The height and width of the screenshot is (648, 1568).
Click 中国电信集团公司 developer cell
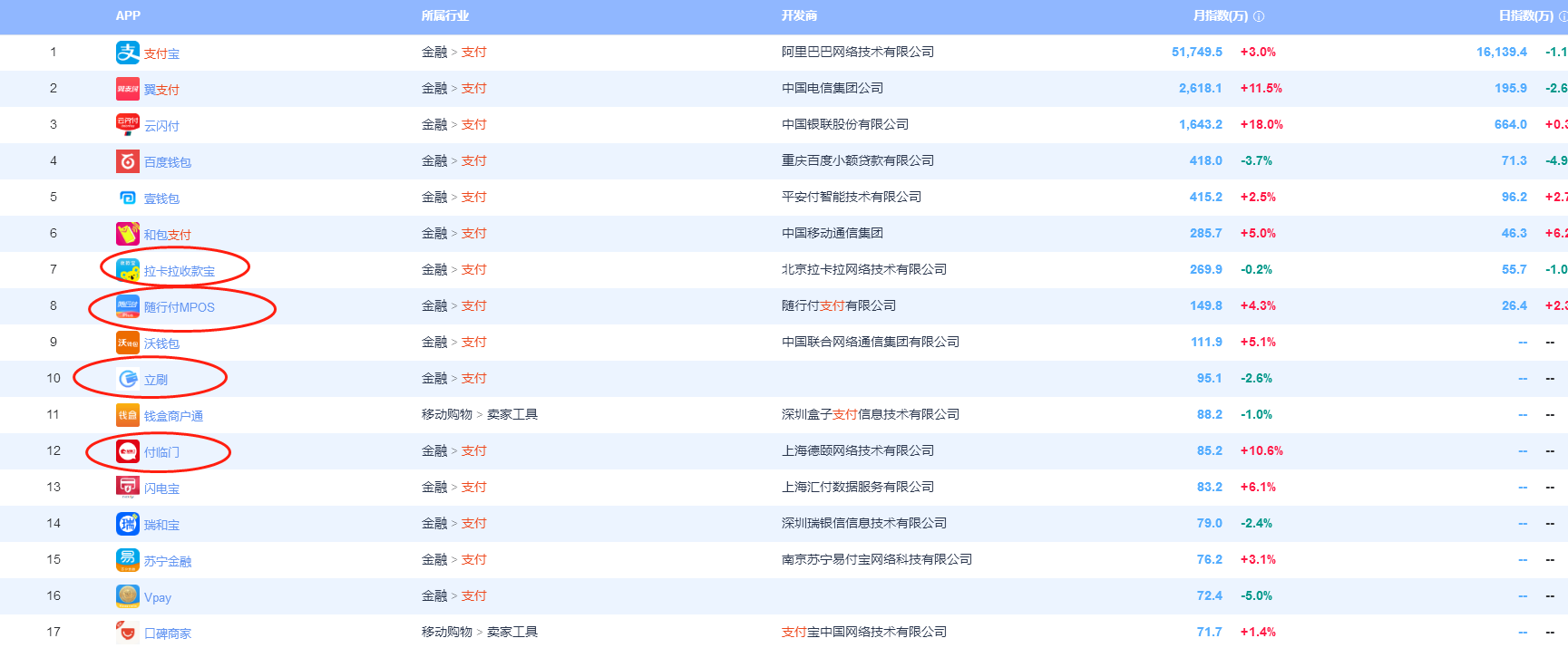[x=833, y=88]
